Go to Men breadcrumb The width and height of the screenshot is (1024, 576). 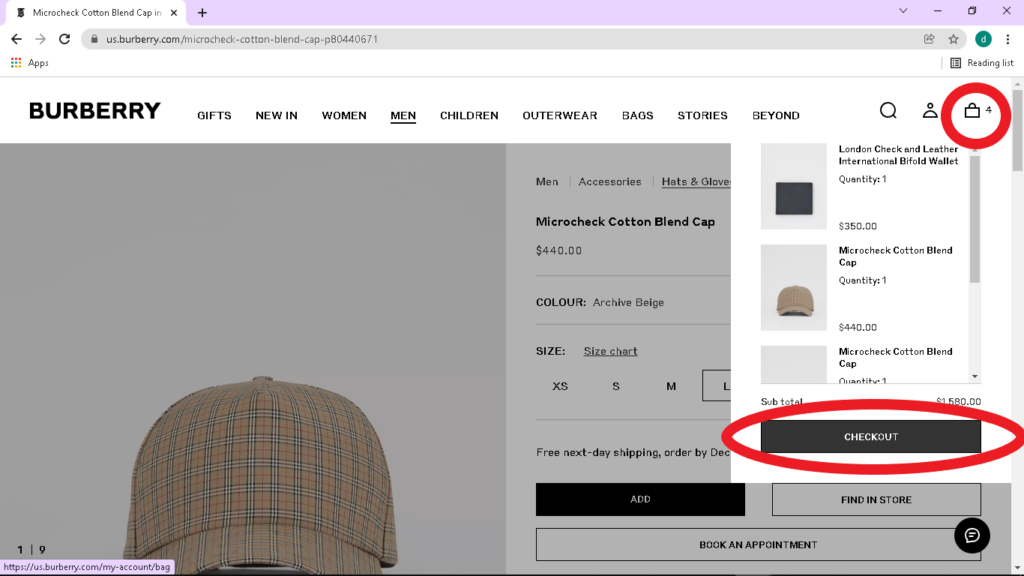click(547, 182)
